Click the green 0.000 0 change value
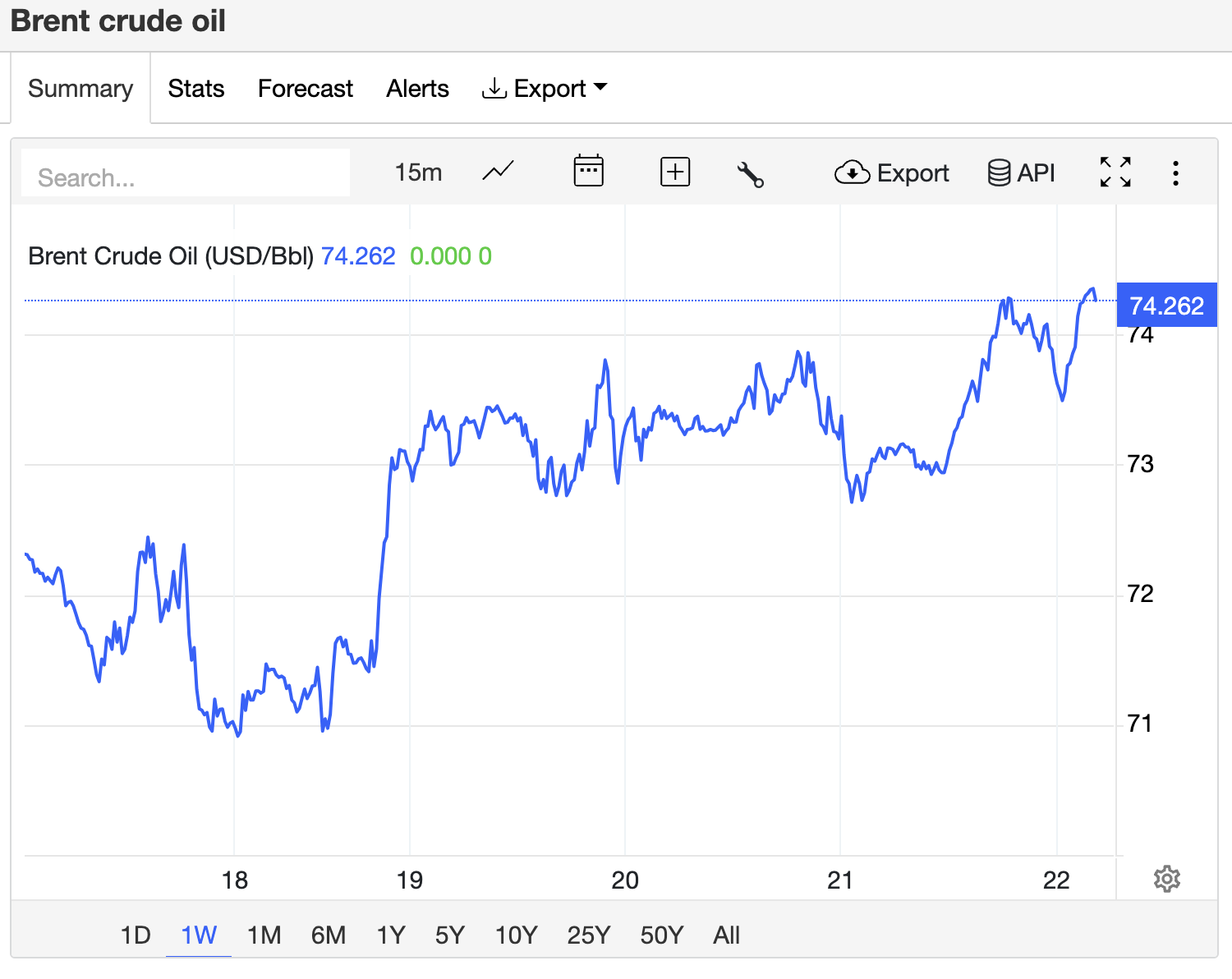Viewport: 1232px width, 979px height. pyautogui.click(x=451, y=256)
